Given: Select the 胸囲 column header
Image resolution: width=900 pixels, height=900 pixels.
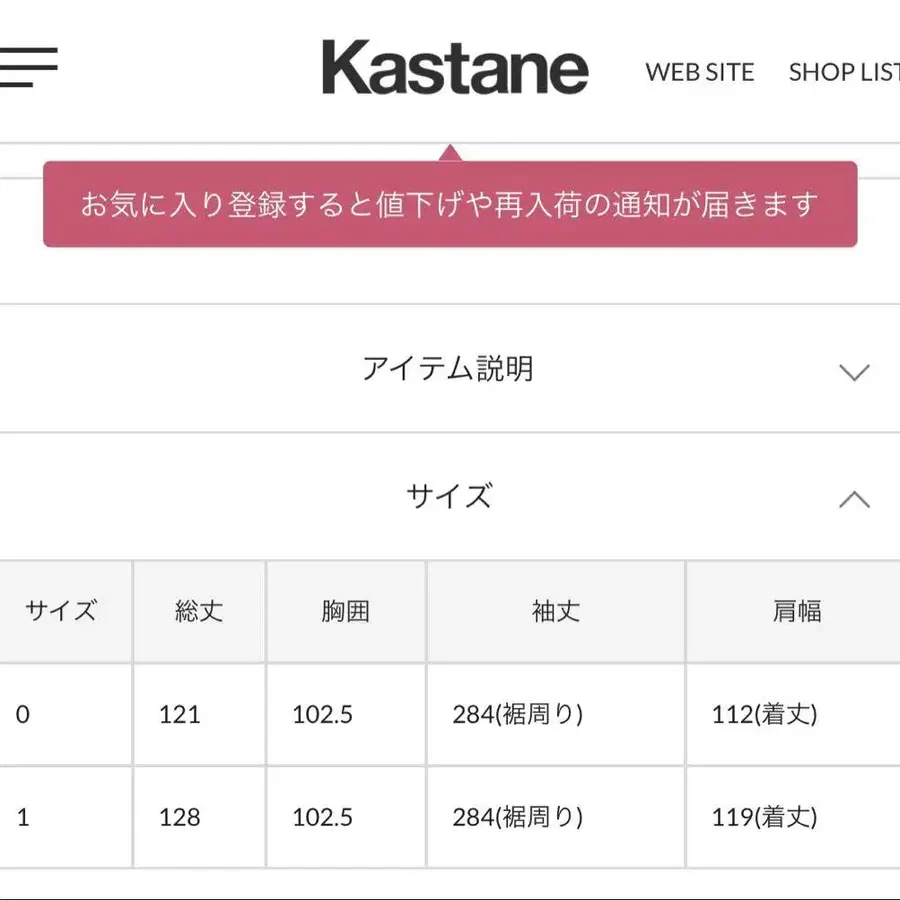Looking at the screenshot, I should (x=346, y=611).
